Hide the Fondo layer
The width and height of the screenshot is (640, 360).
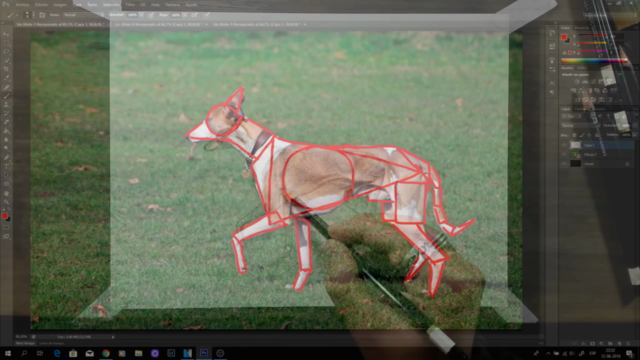point(564,164)
